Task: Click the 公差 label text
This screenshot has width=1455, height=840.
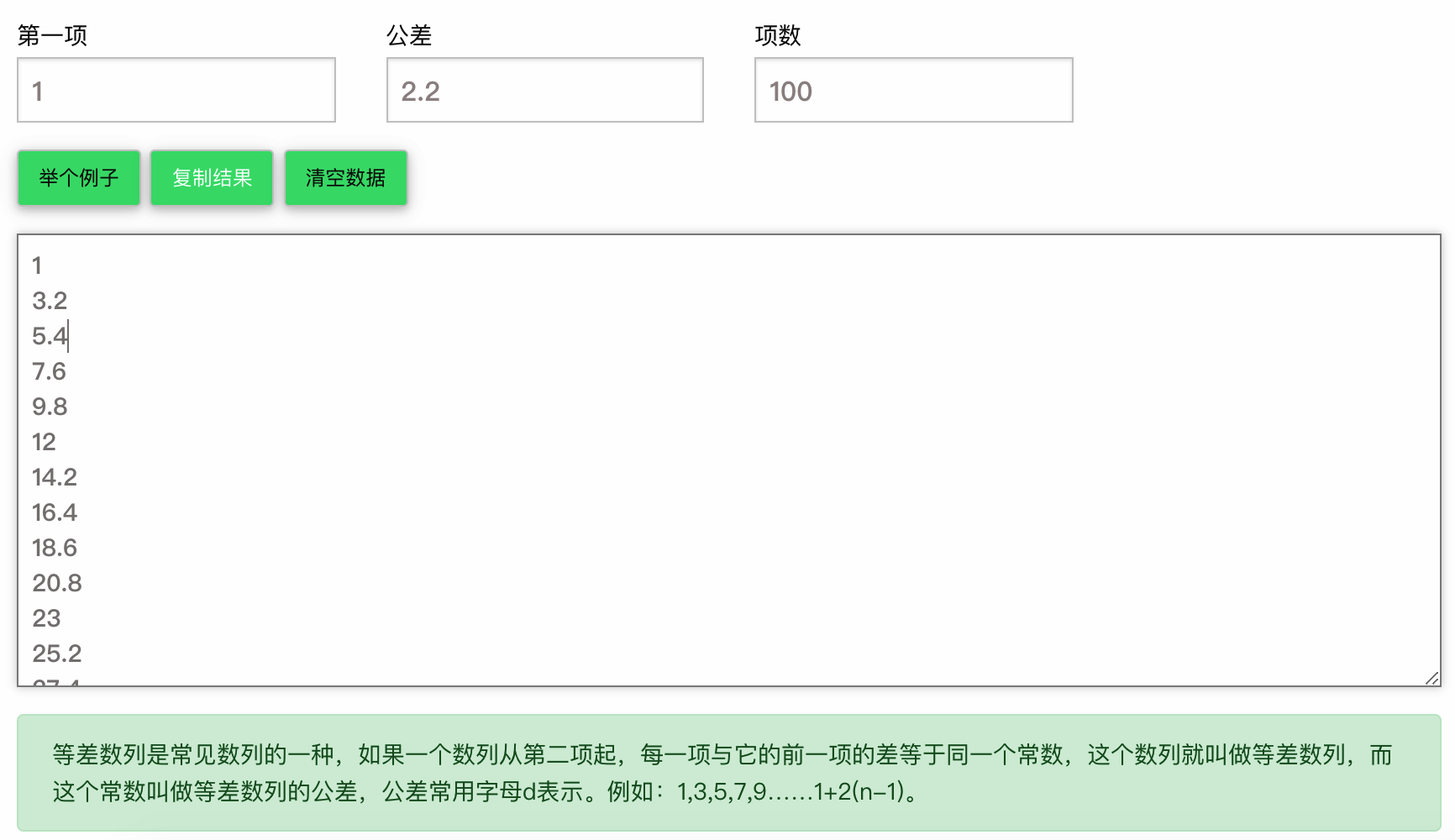Action: coord(409,35)
